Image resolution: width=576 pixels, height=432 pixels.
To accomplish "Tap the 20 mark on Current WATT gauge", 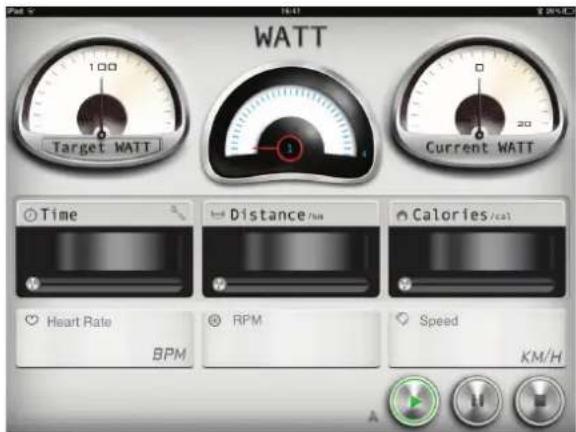I will click(524, 124).
